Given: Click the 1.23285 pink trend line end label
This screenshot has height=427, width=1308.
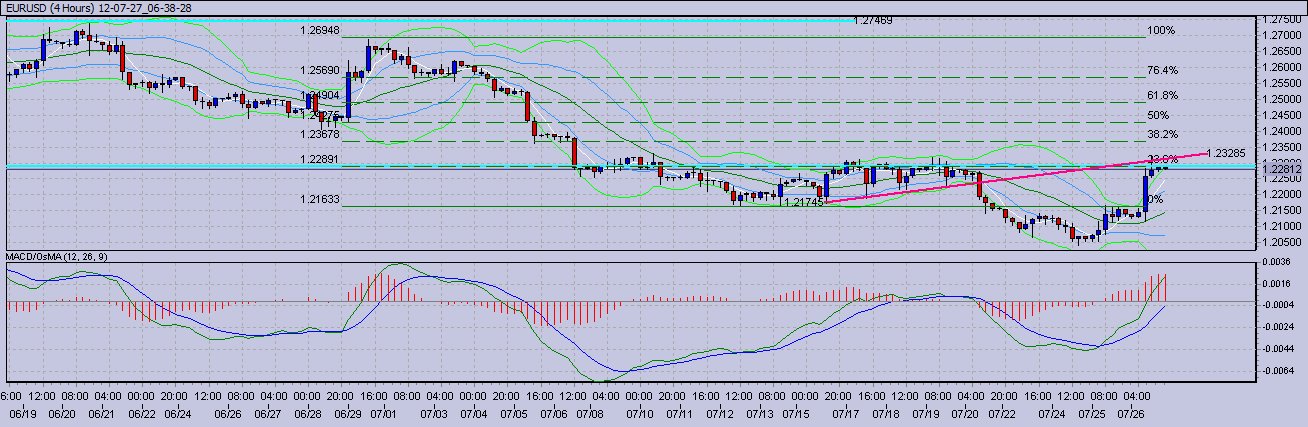Looking at the screenshot, I should pos(1226,153).
